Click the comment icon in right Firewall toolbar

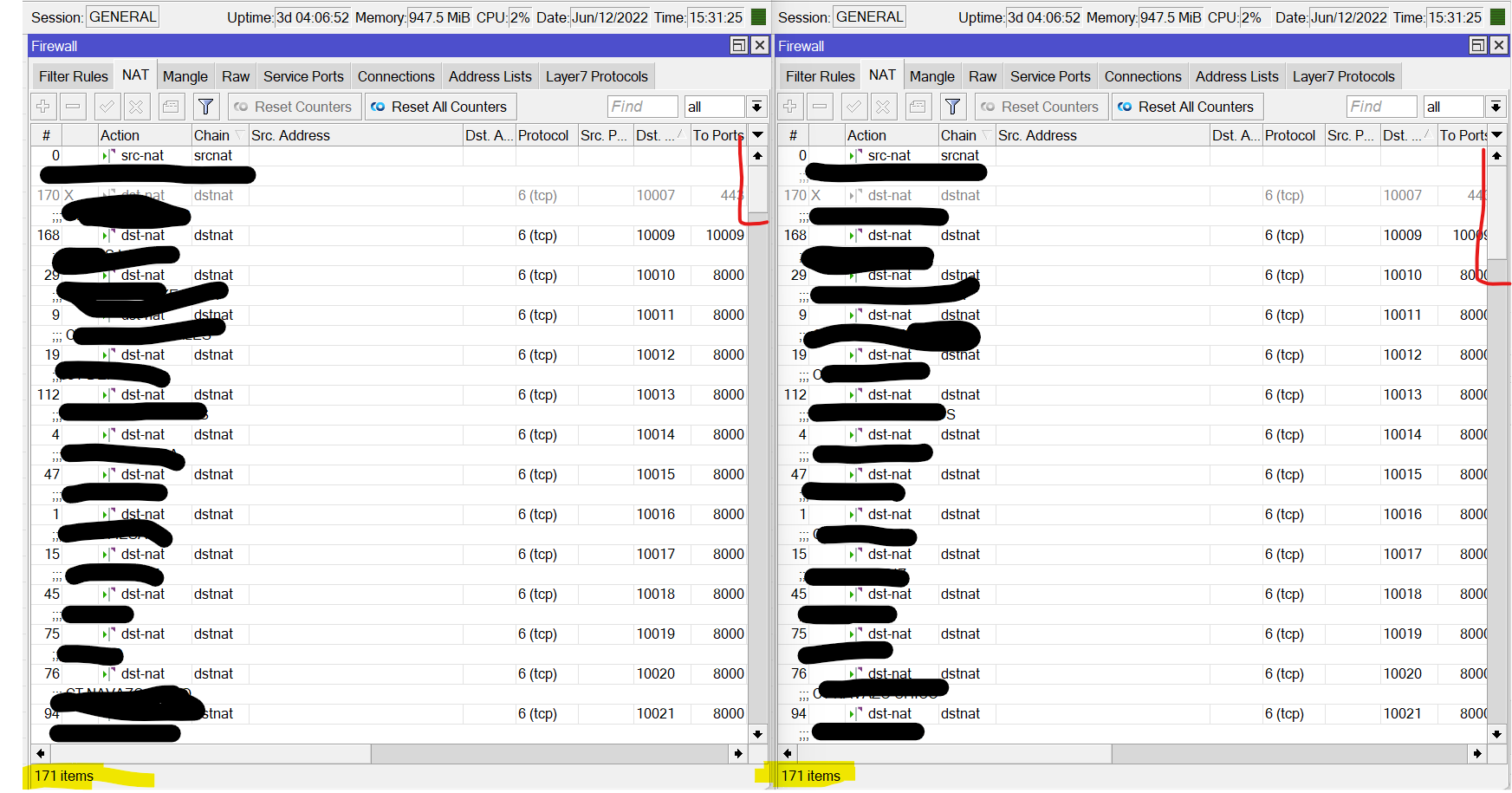pos(918,107)
